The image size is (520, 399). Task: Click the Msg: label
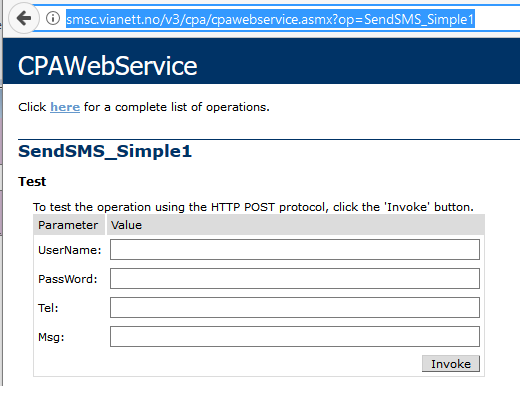(x=51, y=337)
